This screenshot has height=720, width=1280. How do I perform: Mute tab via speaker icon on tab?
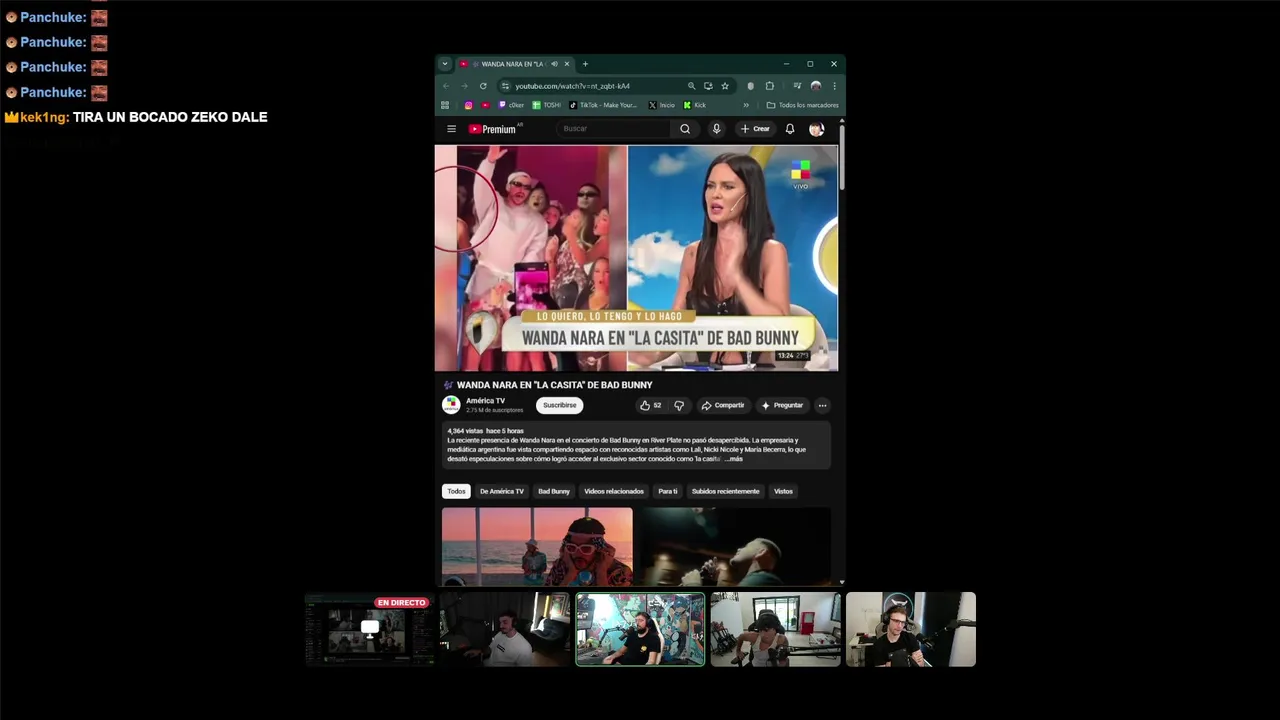pos(554,64)
